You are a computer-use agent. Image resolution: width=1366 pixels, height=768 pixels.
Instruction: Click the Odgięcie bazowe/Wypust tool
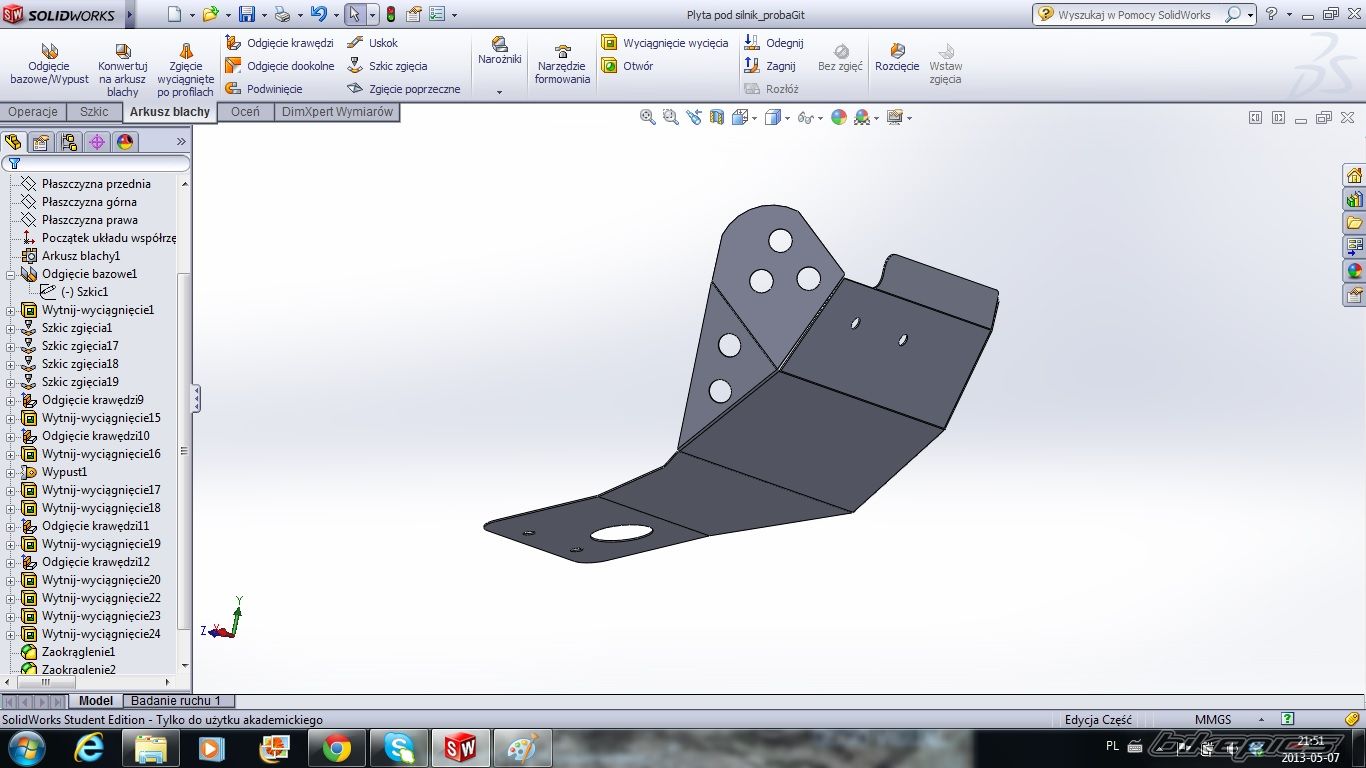coord(49,64)
